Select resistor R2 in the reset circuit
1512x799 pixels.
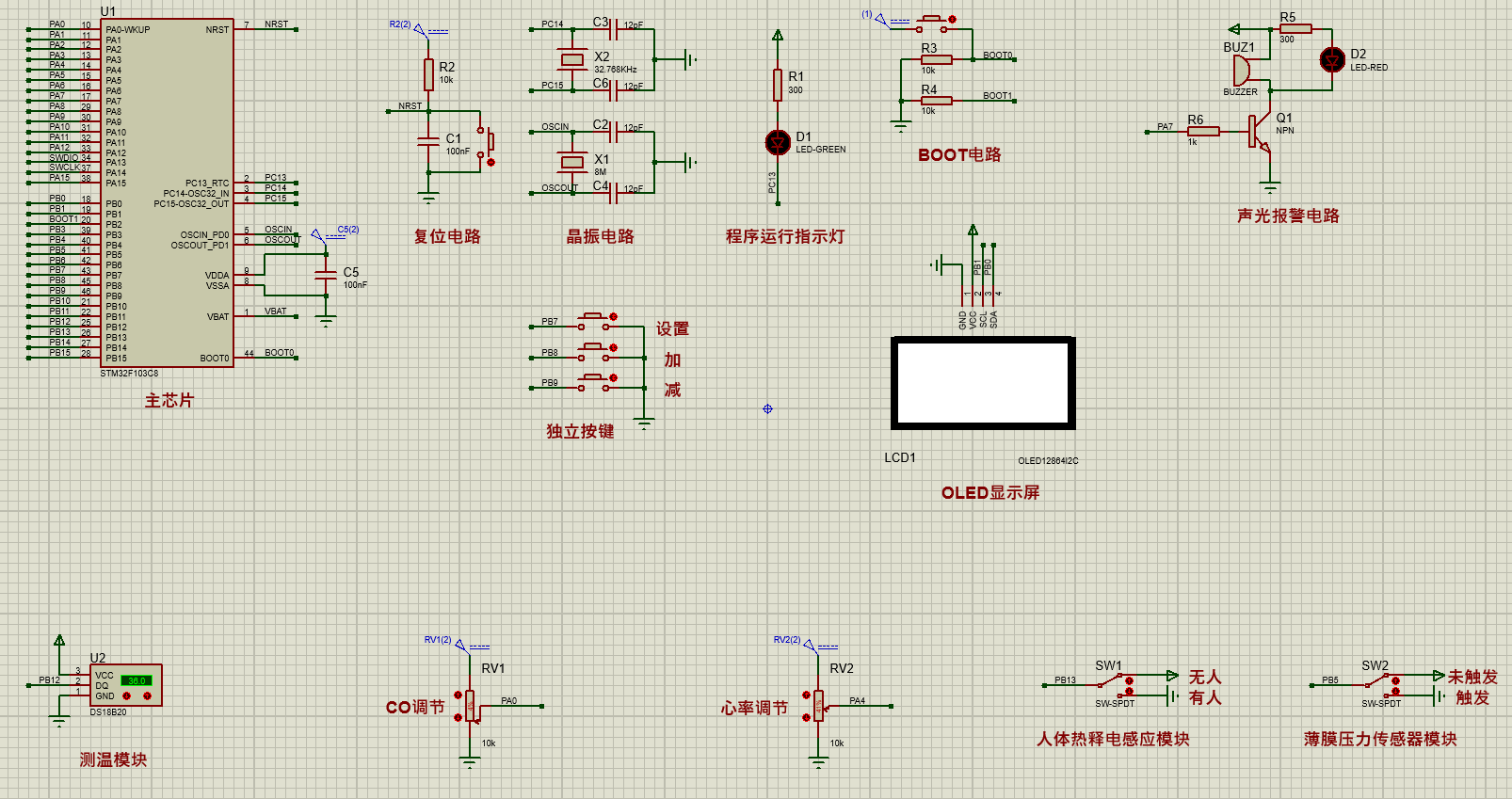point(429,75)
